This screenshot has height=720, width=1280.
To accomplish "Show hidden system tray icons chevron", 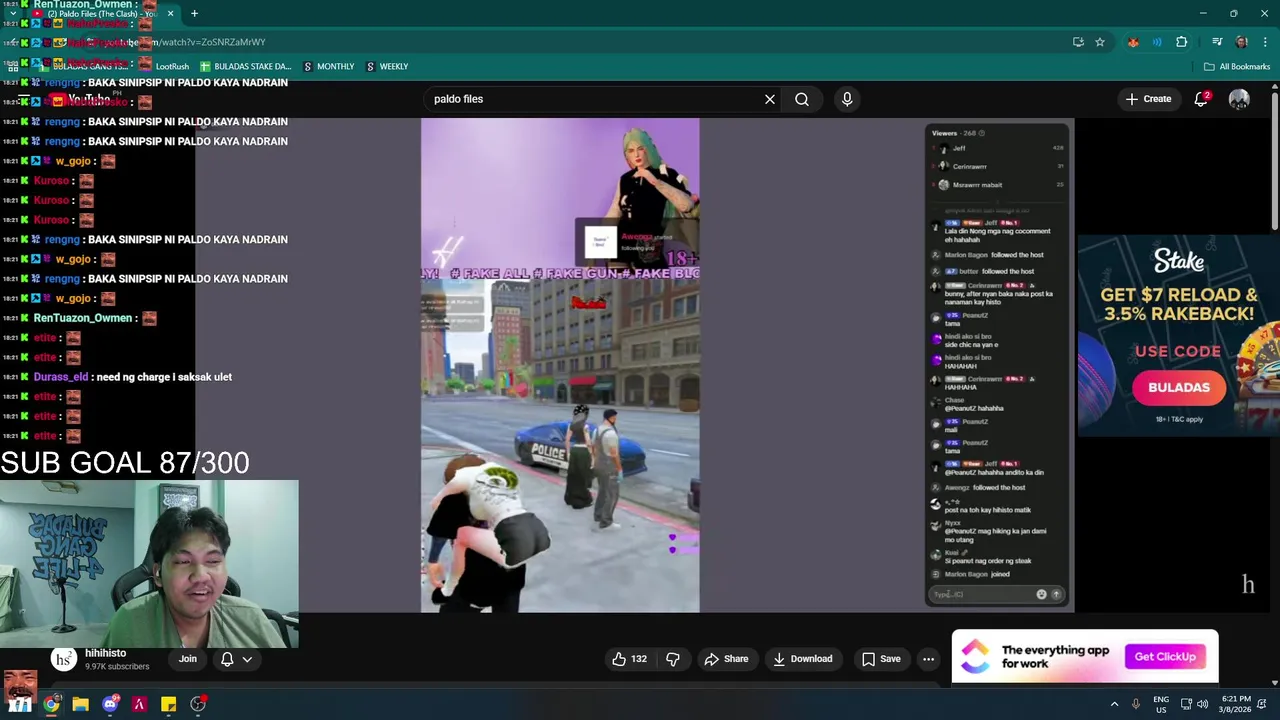I will pos(1114,704).
